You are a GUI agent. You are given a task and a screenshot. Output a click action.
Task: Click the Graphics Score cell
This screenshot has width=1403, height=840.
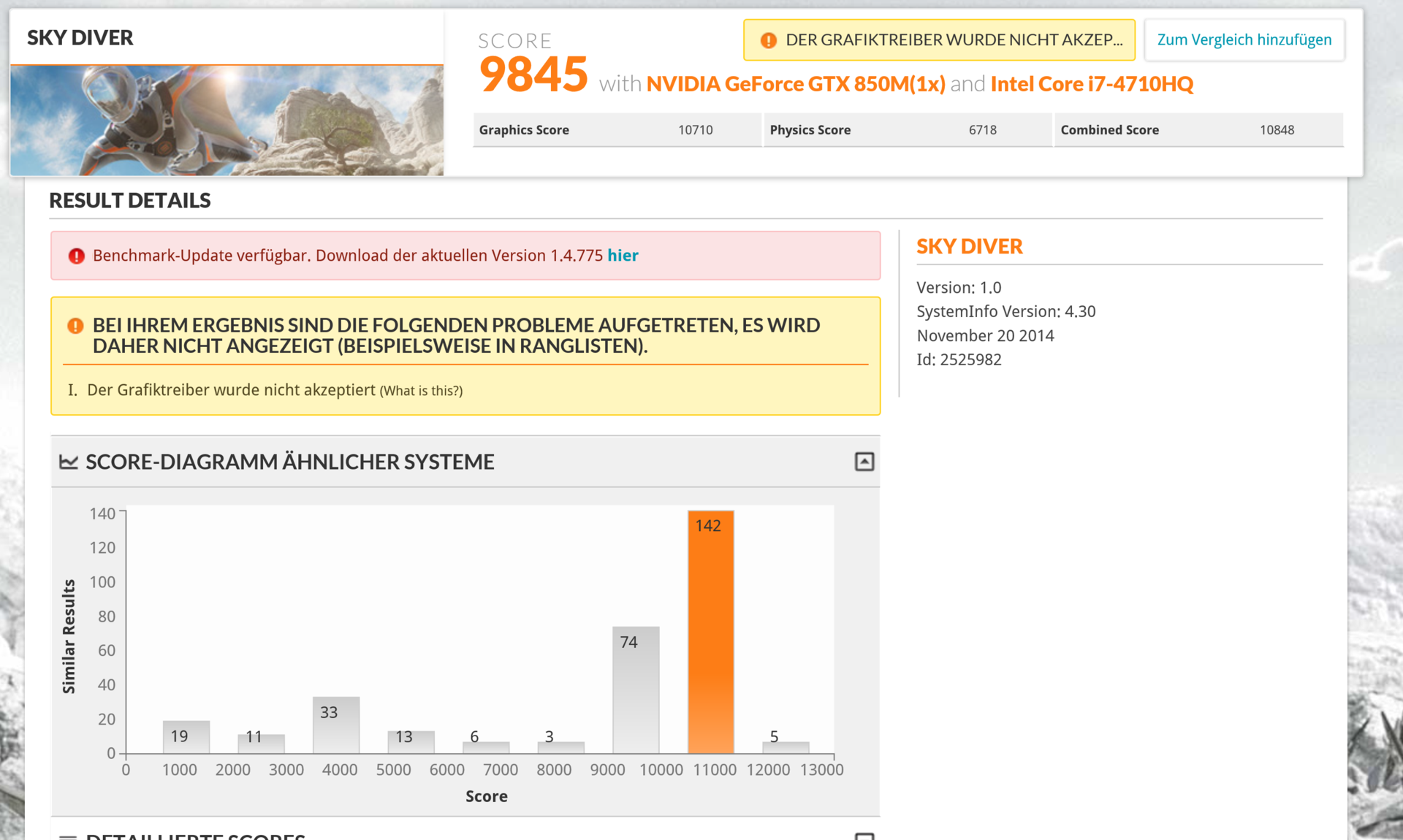(616, 130)
